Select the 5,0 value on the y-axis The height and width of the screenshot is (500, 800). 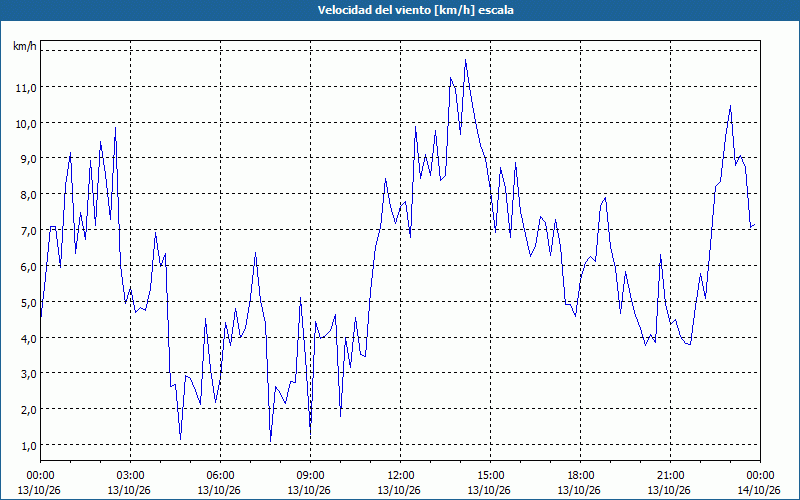(x=28, y=302)
